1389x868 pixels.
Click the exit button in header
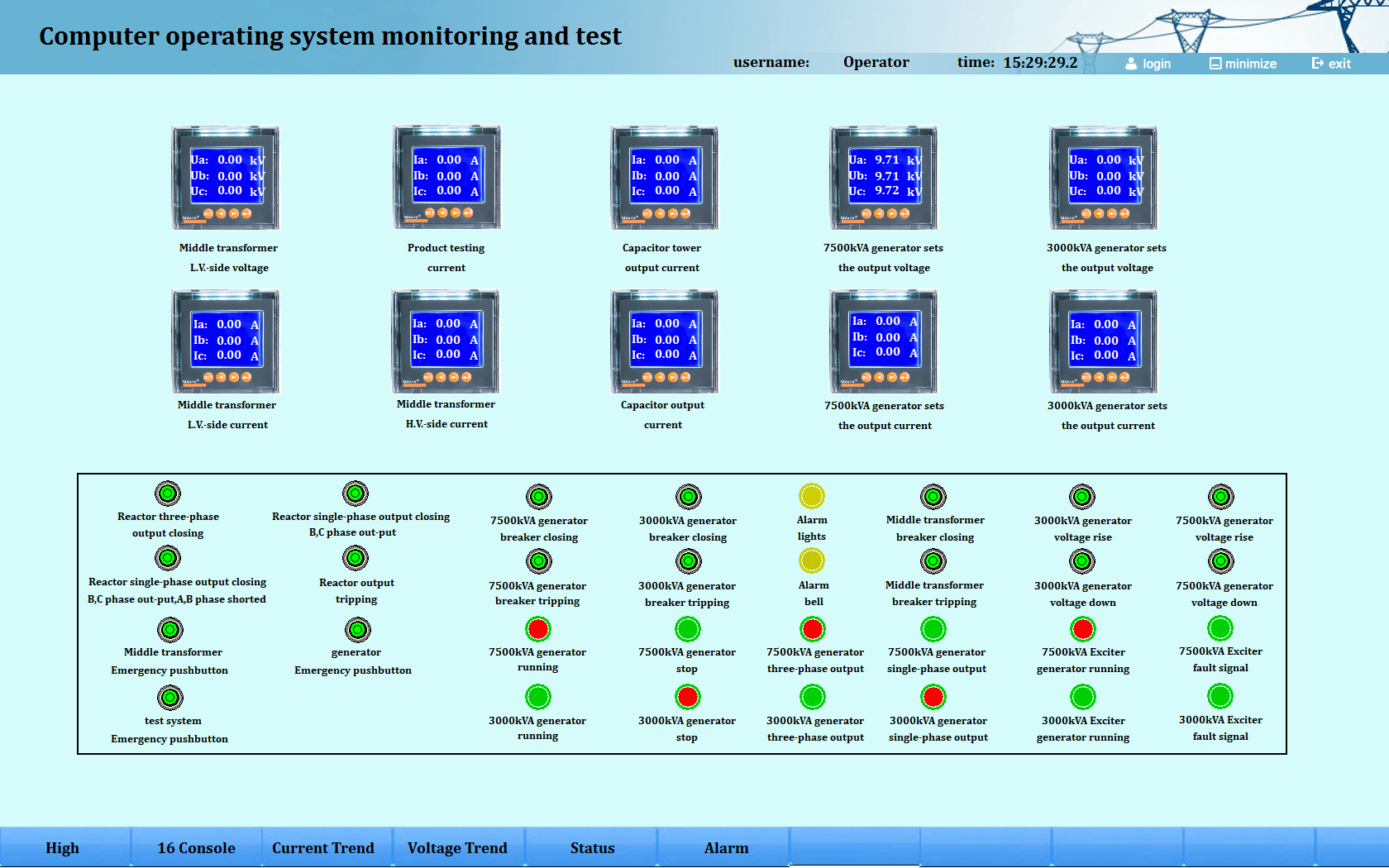pos(1331,64)
